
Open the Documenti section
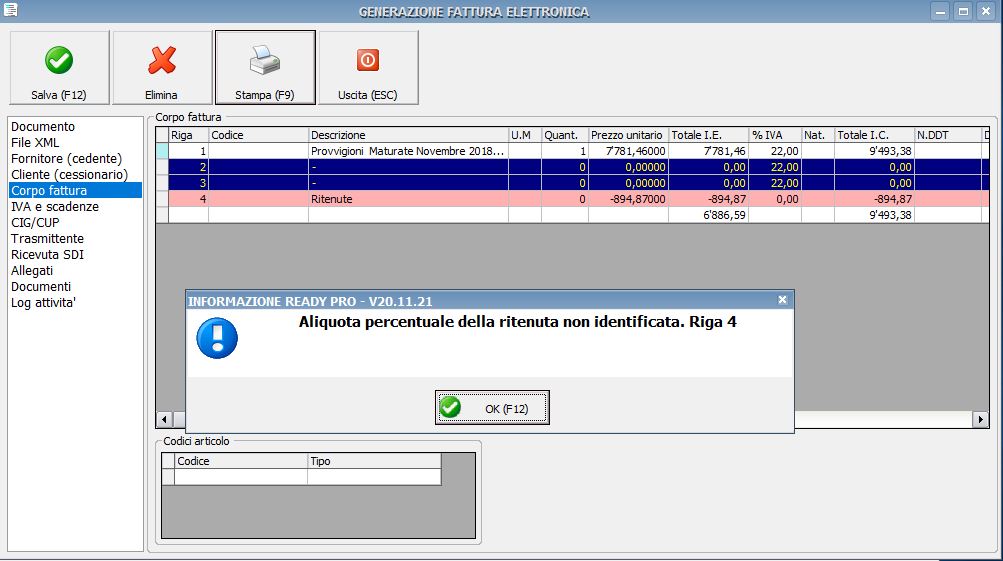41,287
